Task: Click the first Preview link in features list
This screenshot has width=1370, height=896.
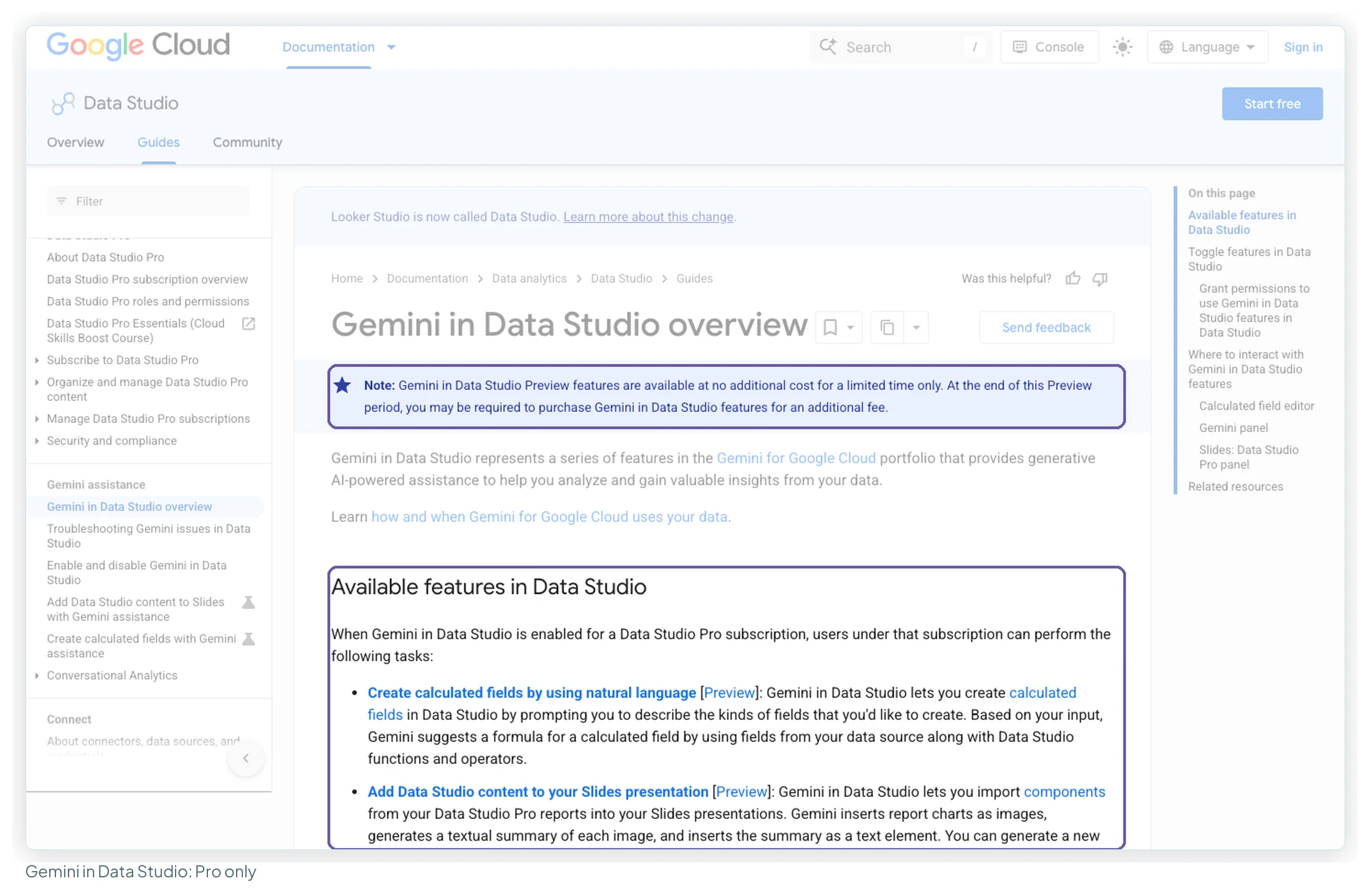Action: tap(729, 692)
